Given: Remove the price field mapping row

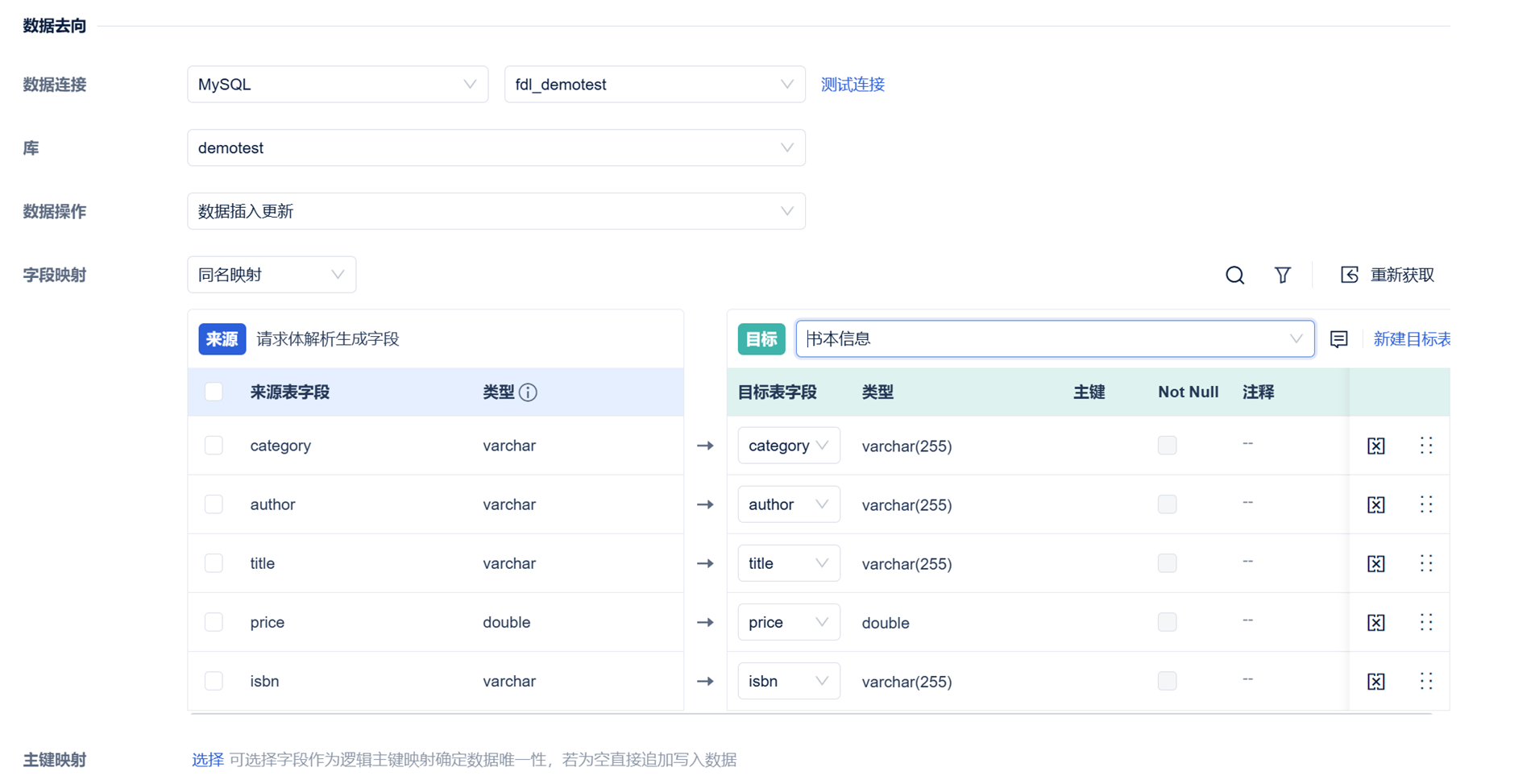Looking at the screenshot, I should [x=1376, y=623].
